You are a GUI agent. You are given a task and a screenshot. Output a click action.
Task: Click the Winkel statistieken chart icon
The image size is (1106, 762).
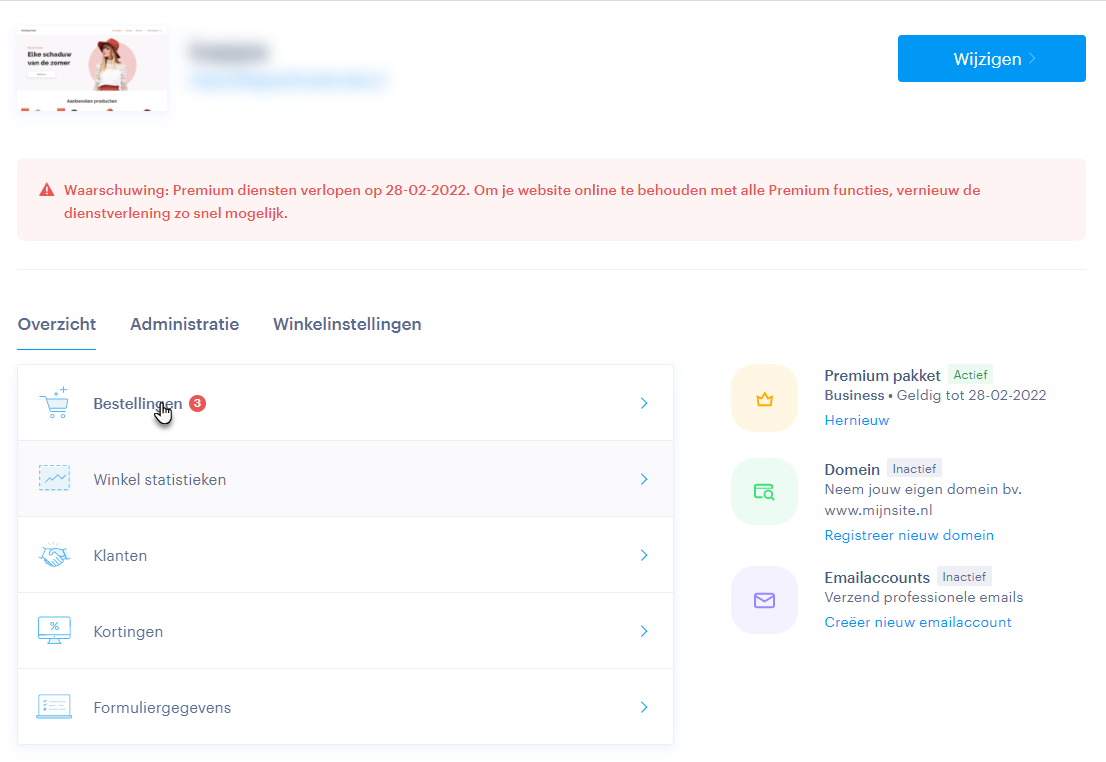[x=54, y=479]
